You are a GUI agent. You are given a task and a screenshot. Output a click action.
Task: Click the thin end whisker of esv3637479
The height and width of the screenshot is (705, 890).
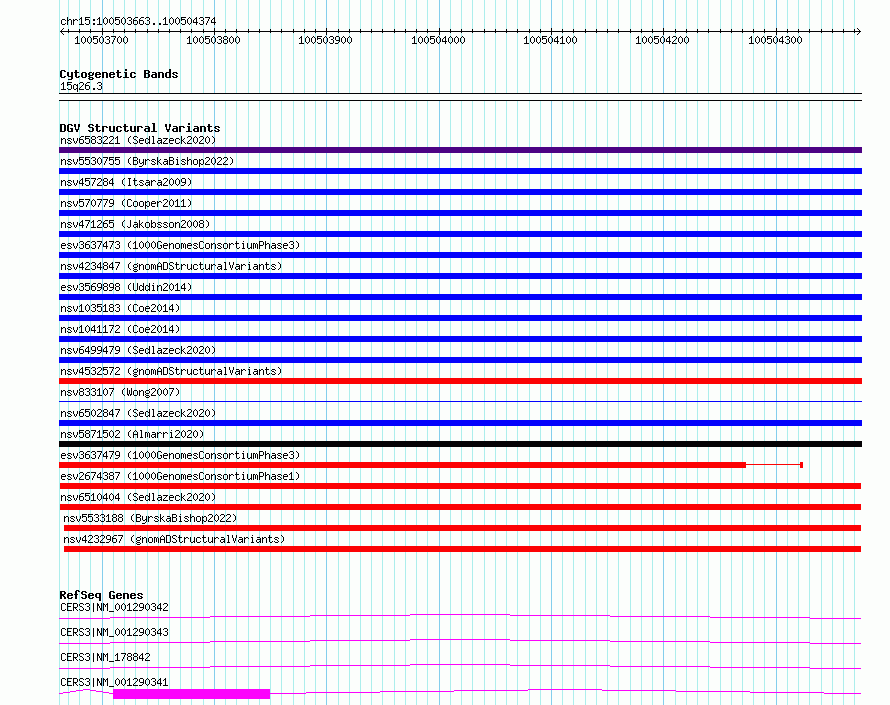pyautogui.click(x=774, y=465)
